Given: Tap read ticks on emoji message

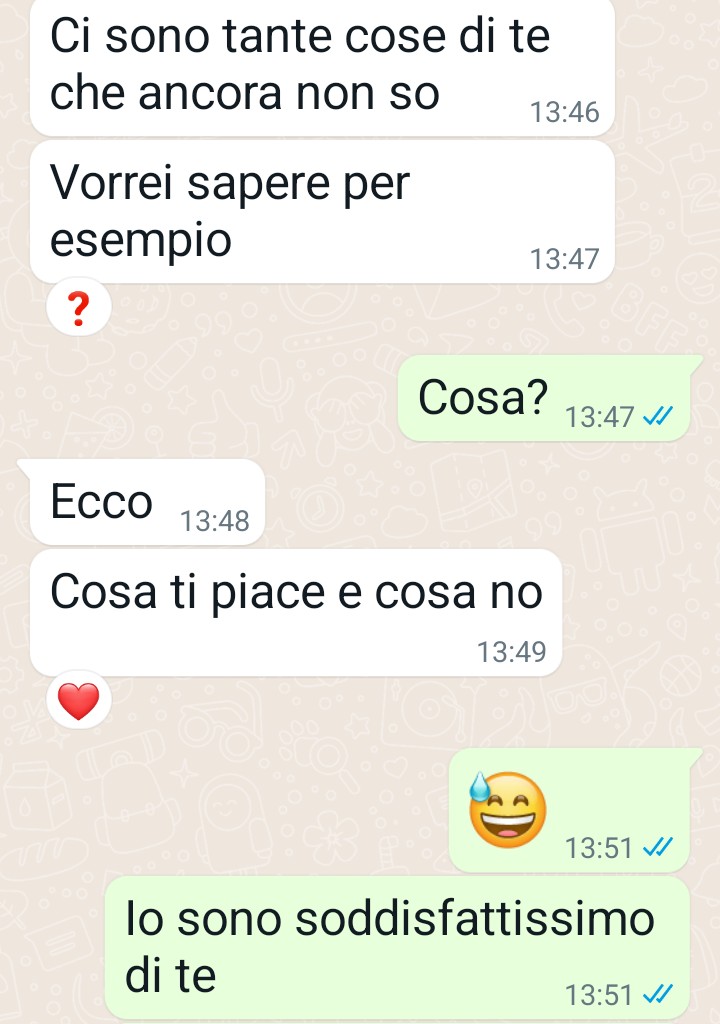Looking at the screenshot, I should tap(657, 847).
